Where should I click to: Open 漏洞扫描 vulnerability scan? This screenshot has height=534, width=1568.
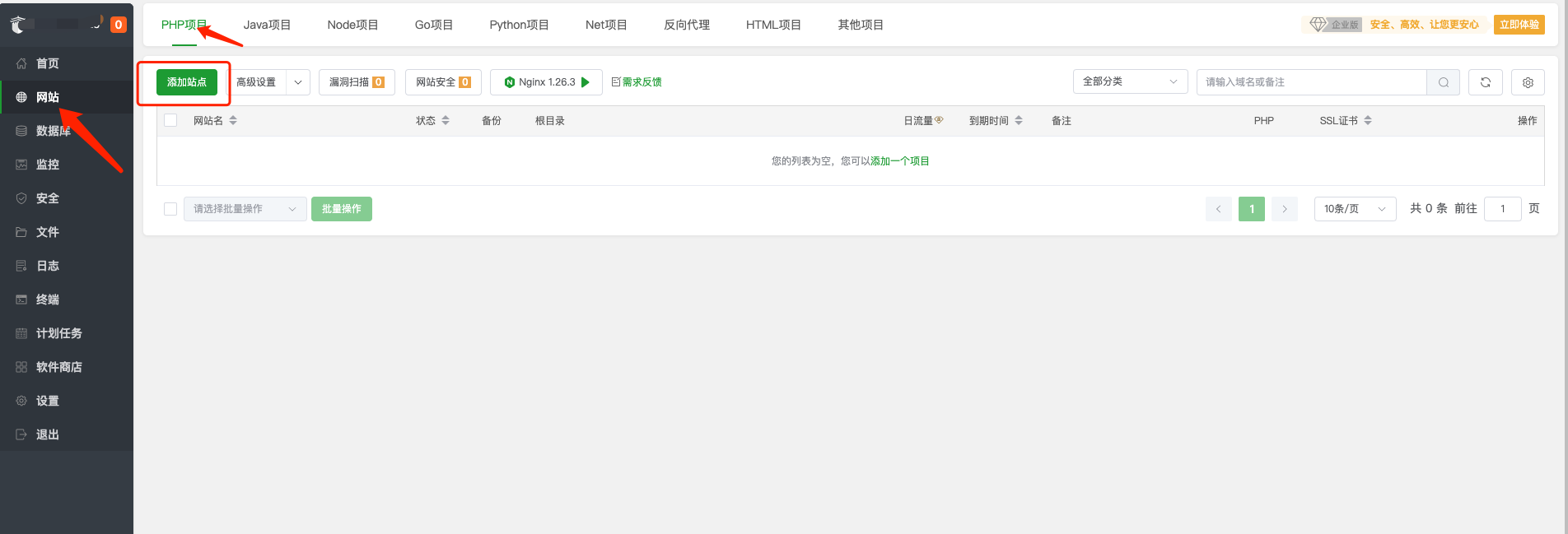pyautogui.click(x=357, y=82)
